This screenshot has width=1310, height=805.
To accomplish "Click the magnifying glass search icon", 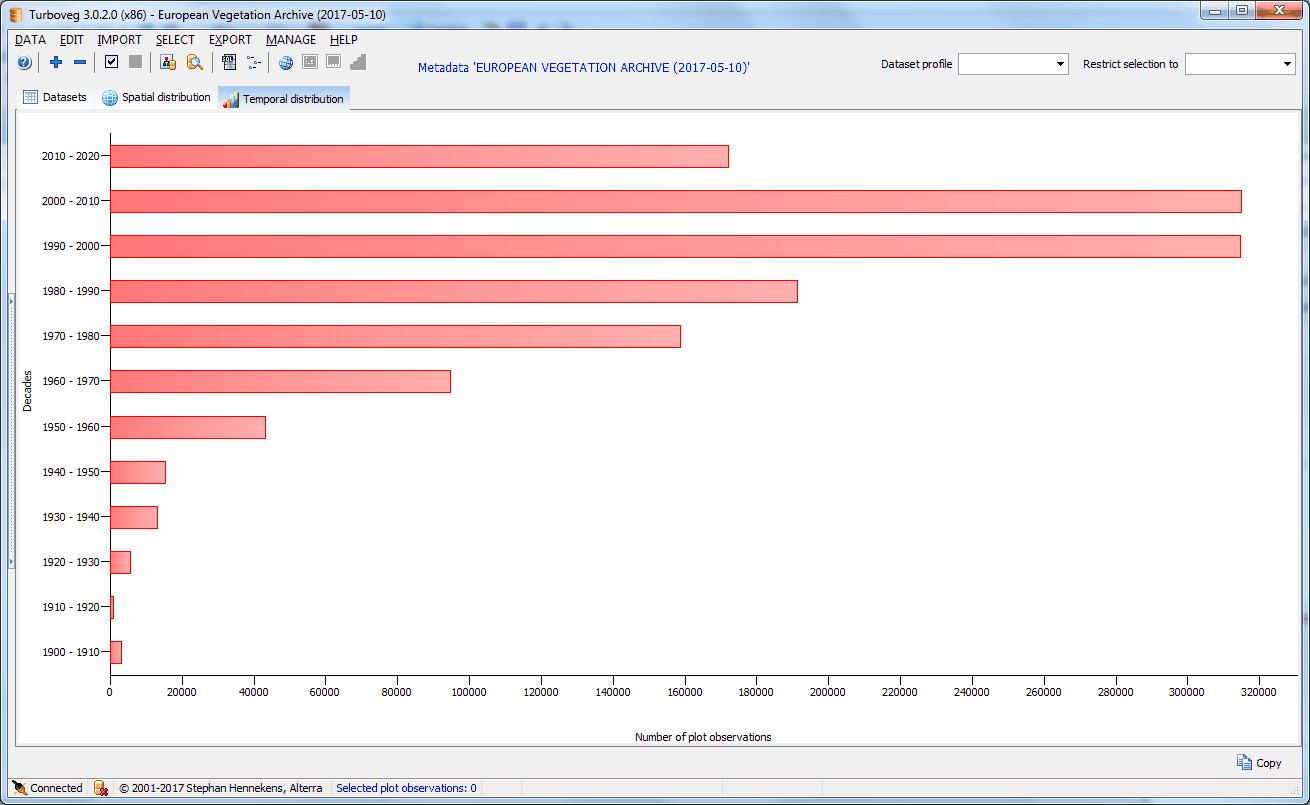I will (x=195, y=63).
